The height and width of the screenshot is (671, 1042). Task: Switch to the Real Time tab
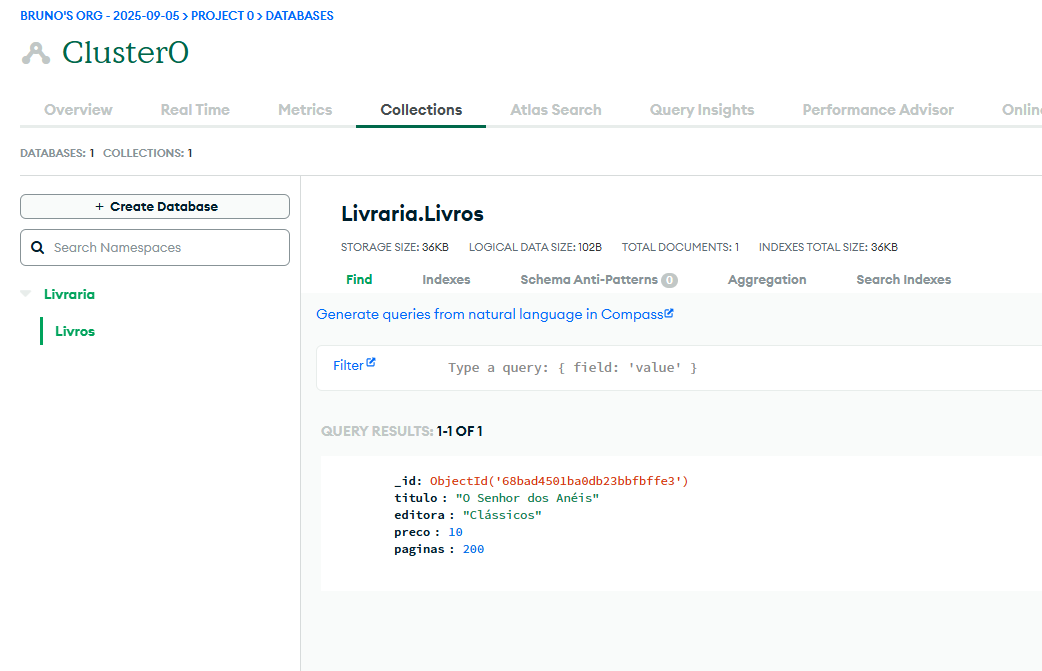click(195, 110)
